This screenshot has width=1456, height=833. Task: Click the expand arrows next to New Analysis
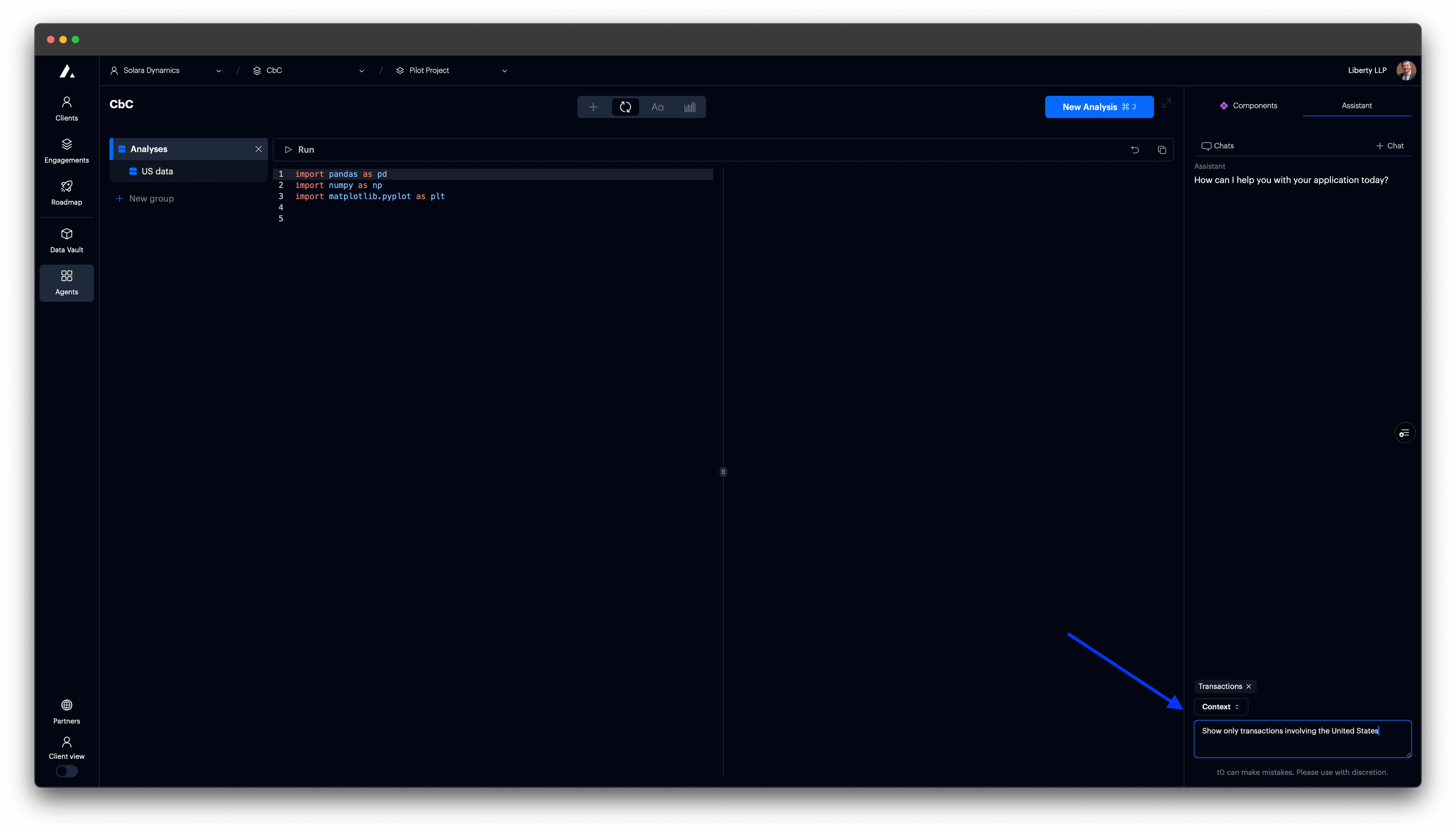tap(1167, 103)
